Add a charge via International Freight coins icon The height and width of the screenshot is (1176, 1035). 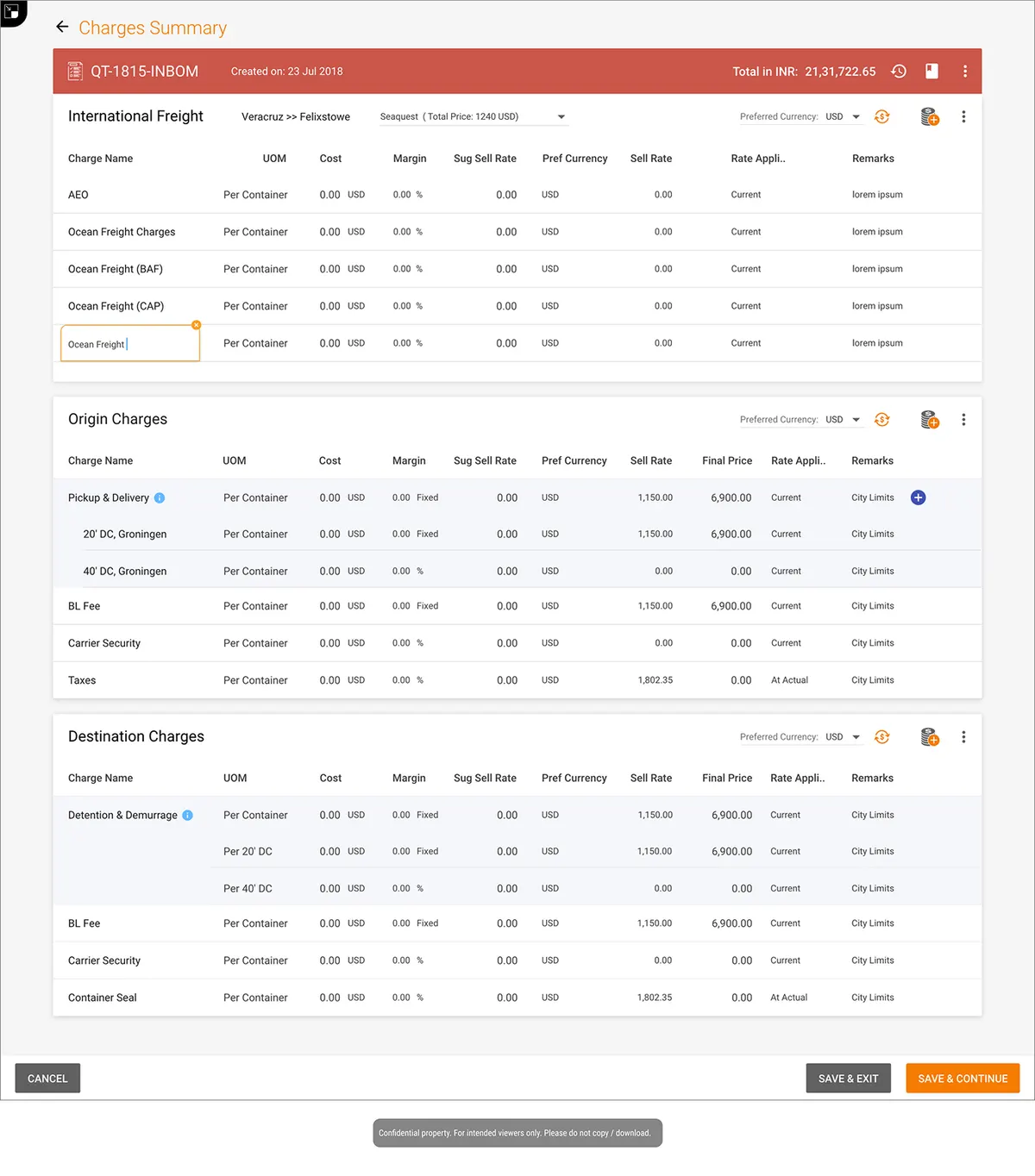pyautogui.click(x=930, y=116)
